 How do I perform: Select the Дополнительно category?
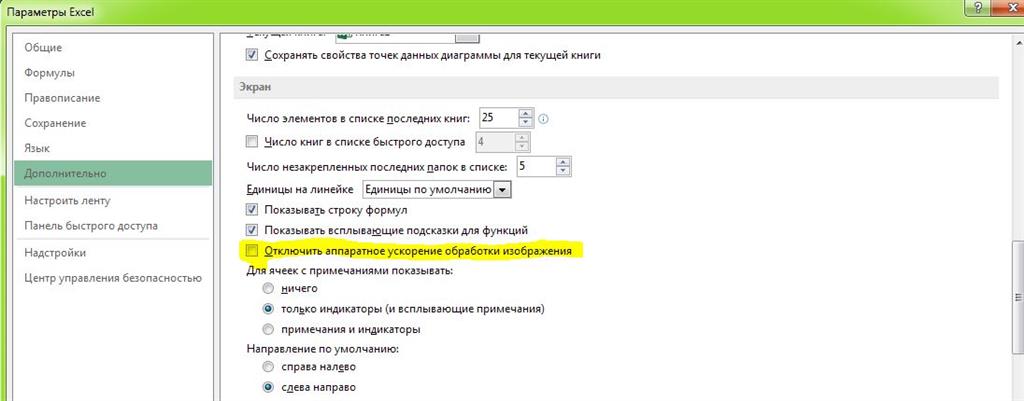pyautogui.click(x=113, y=174)
